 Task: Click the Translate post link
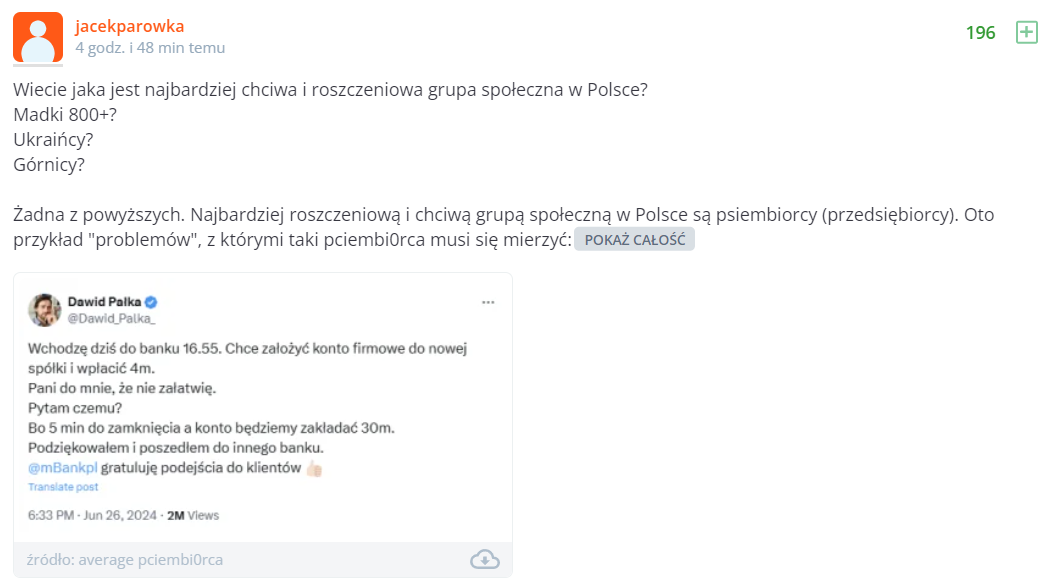(x=63, y=487)
